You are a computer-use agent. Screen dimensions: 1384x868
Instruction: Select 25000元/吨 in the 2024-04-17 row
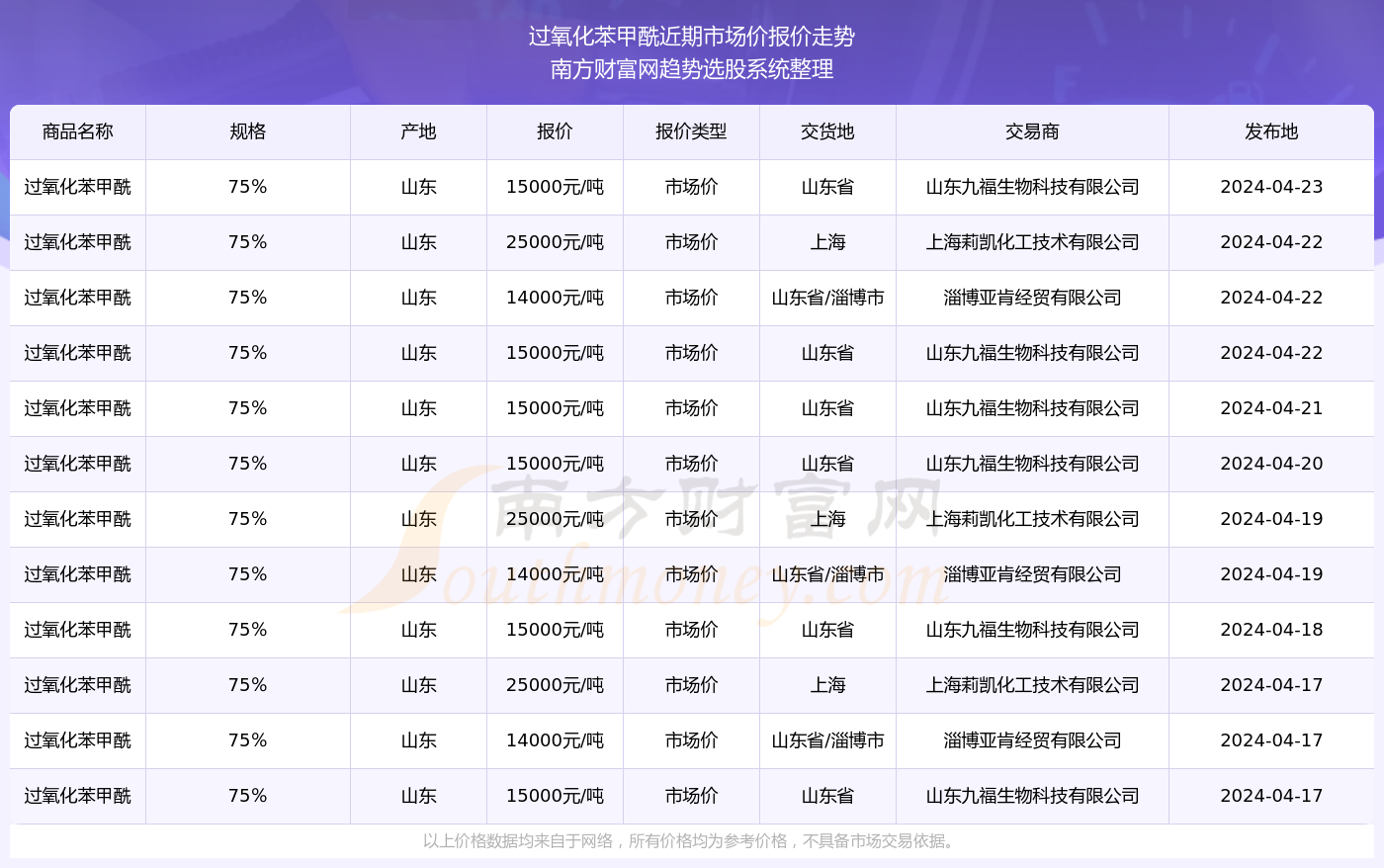pyautogui.click(x=555, y=685)
